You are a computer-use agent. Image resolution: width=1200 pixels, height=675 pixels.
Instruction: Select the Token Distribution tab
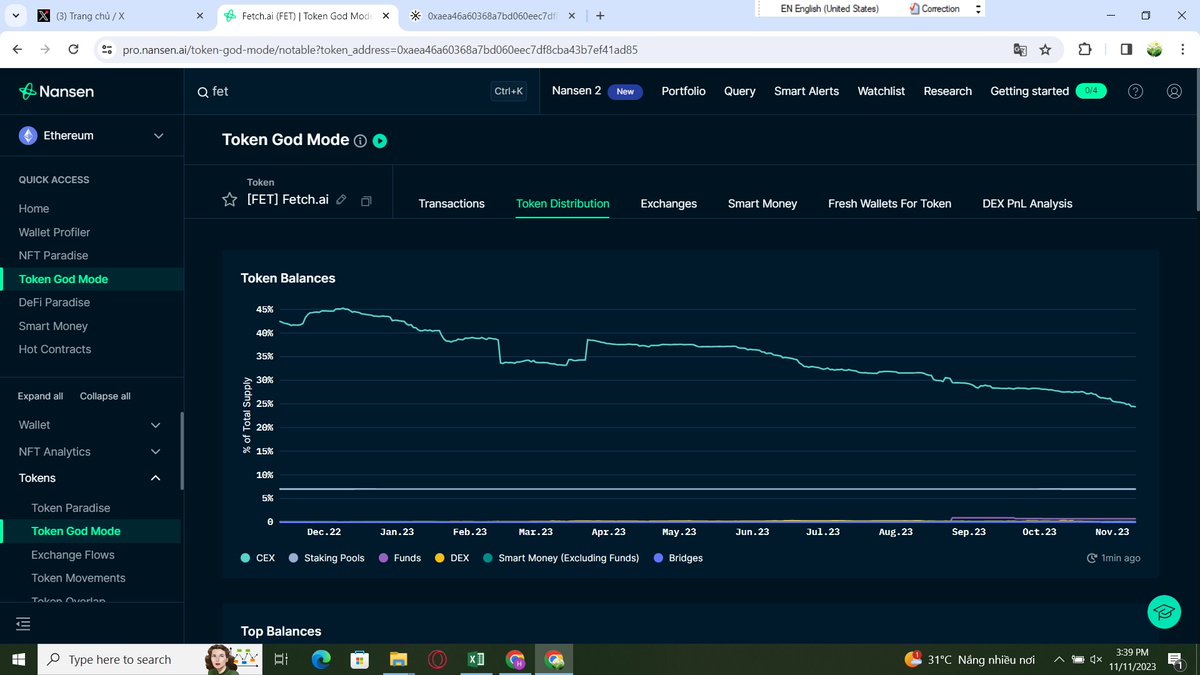click(x=562, y=203)
